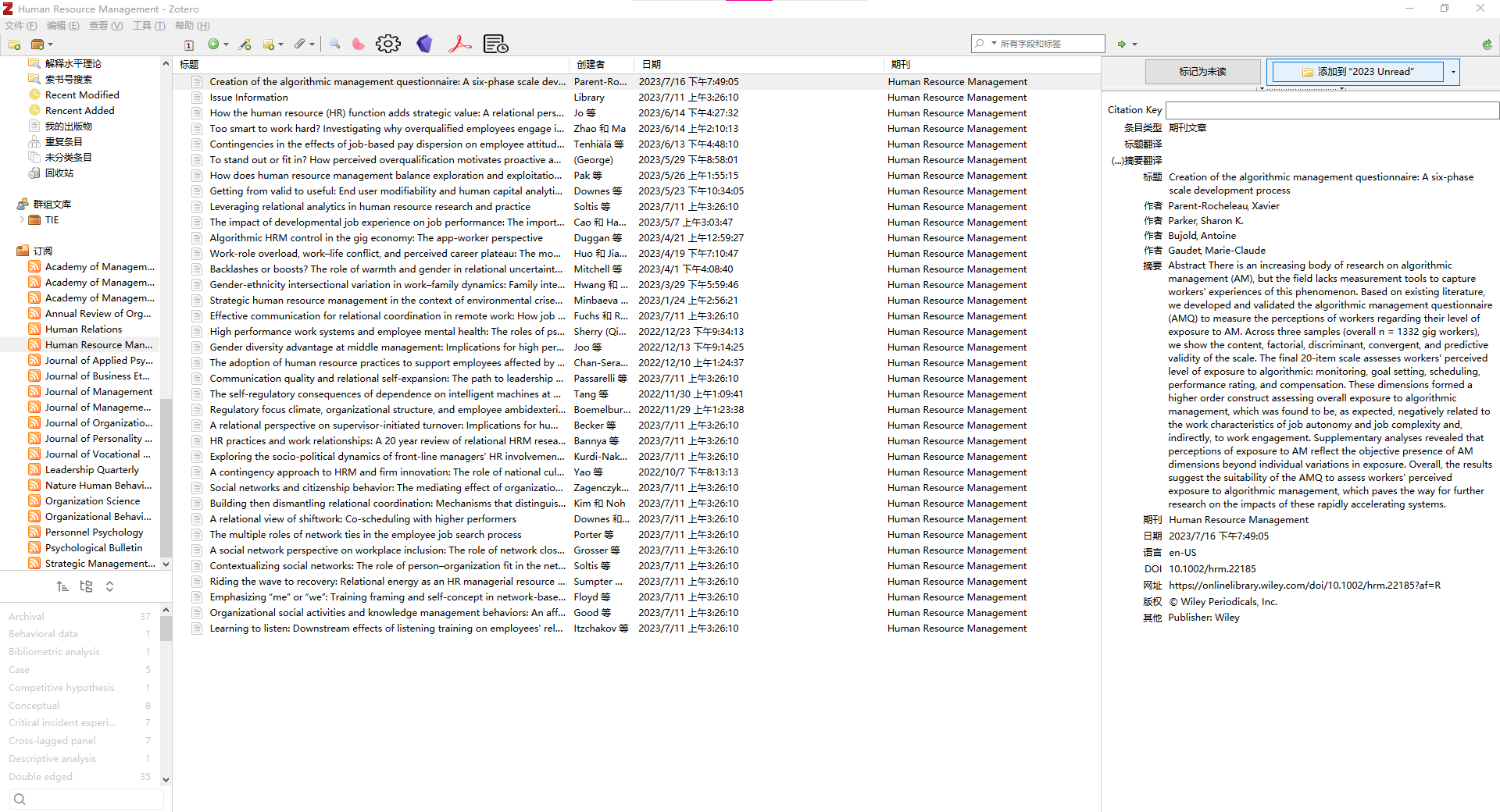The height and width of the screenshot is (812, 1500).
Task: Click the New Note sticky icon
Action: [x=269, y=45]
